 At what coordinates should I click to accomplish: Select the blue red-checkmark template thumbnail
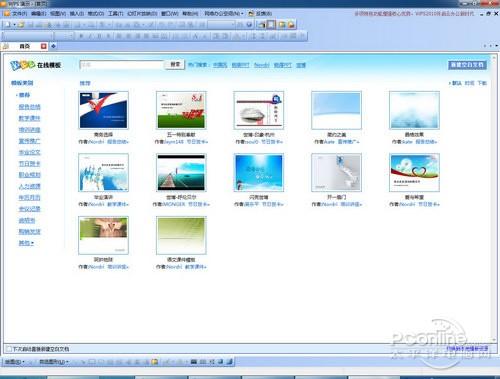coord(103,110)
